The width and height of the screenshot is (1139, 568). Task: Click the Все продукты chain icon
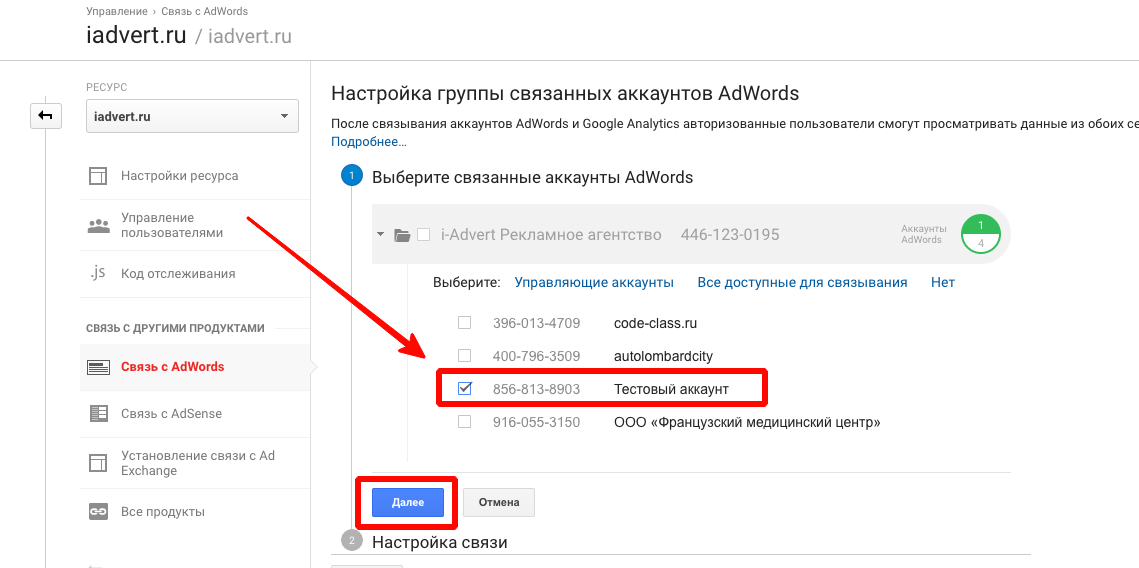coord(97,512)
